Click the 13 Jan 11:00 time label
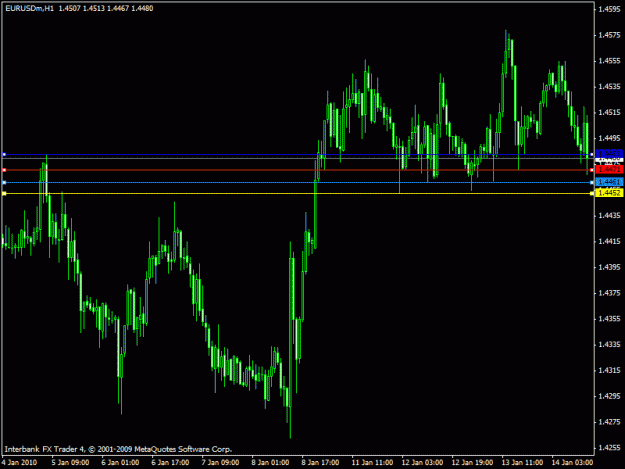The image size is (625, 469). (x=522, y=462)
